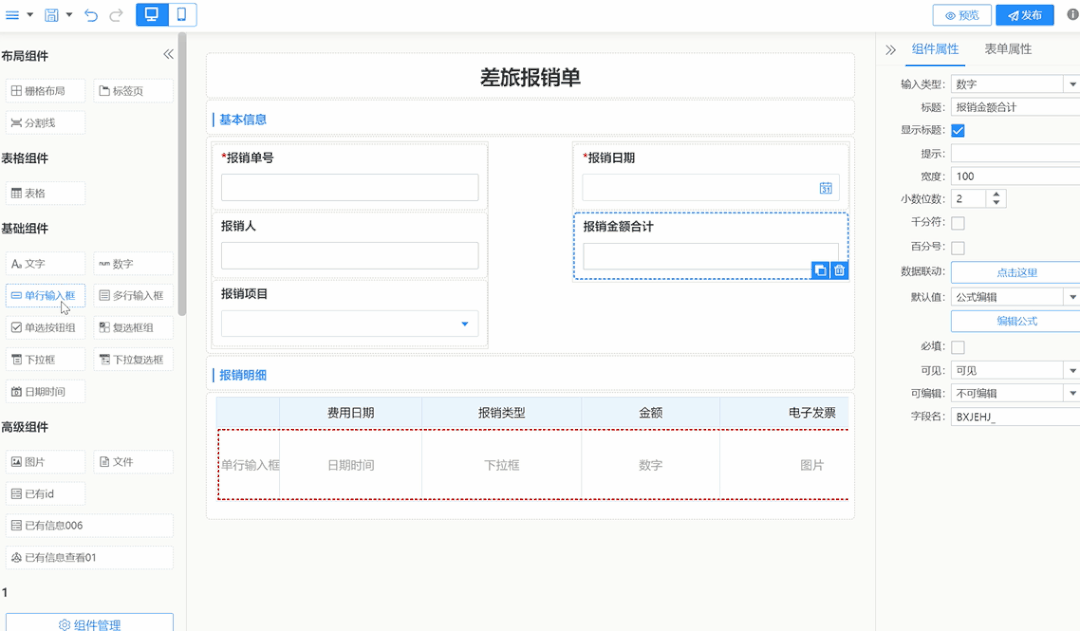Delete the selected 报销金额合计 field
This screenshot has height=631, width=1080.
(x=839, y=270)
